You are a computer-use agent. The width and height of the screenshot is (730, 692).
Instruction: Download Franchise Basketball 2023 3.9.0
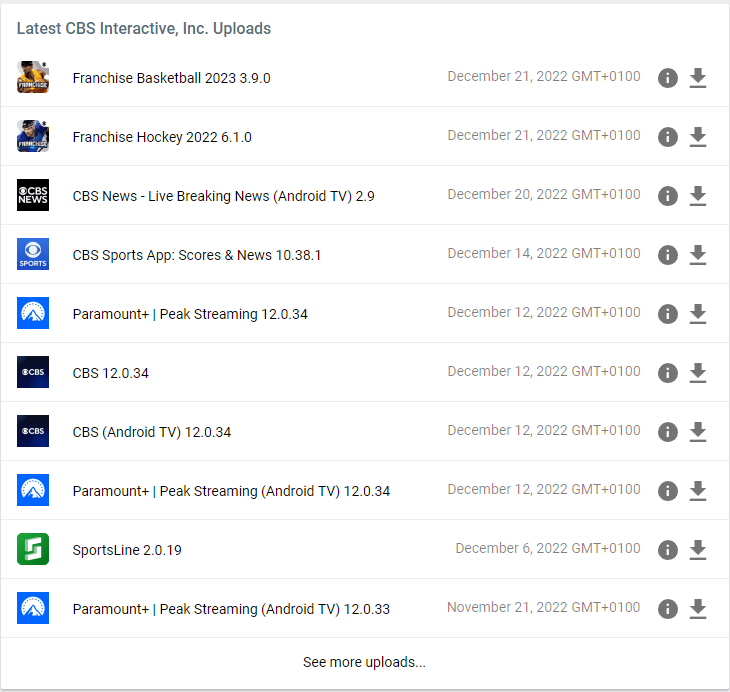pyautogui.click(x=698, y=78)
